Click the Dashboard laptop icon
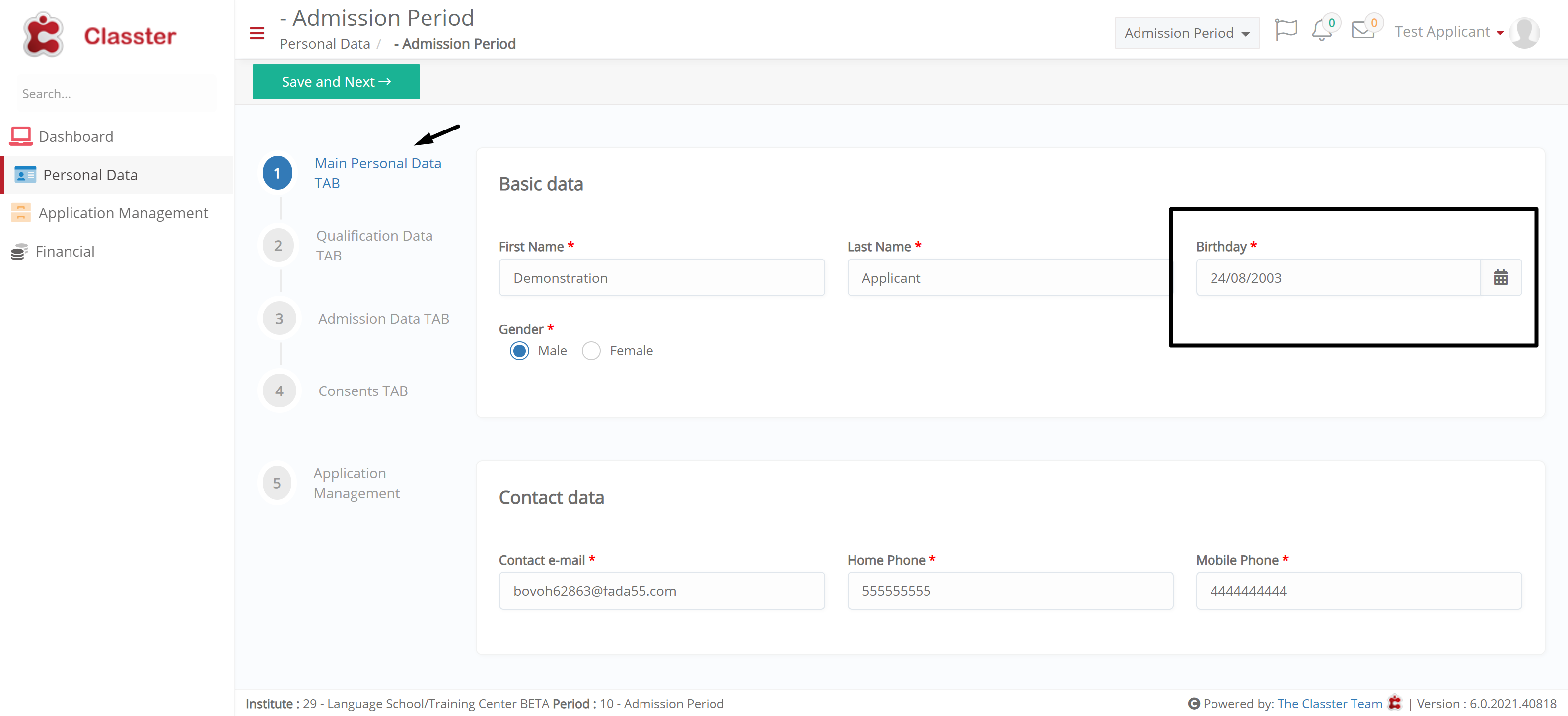This screenshot has width=1568, height=716. (21, 136)
